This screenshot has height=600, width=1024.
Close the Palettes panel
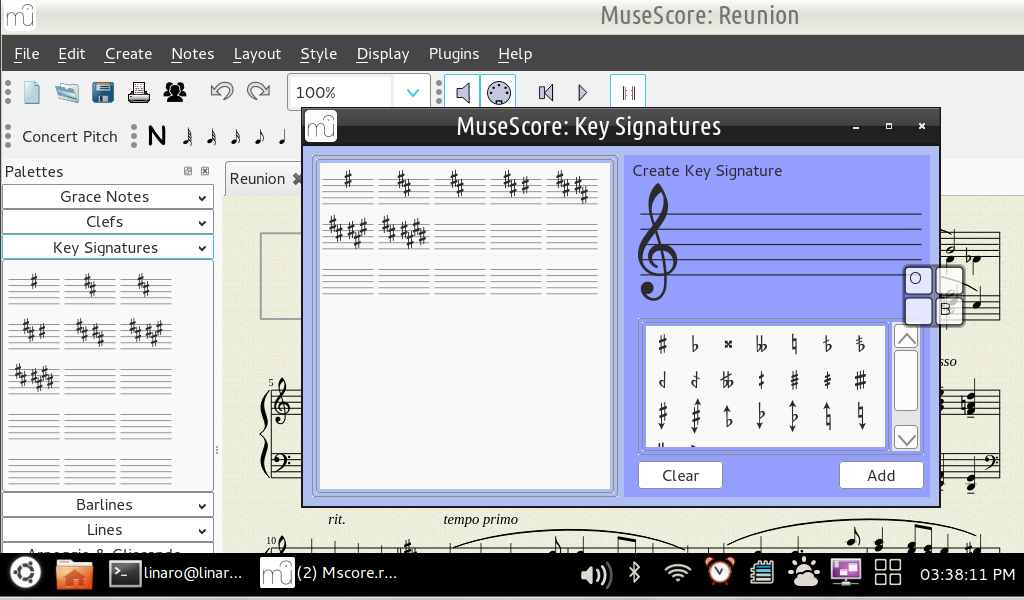tap(205, 171)
